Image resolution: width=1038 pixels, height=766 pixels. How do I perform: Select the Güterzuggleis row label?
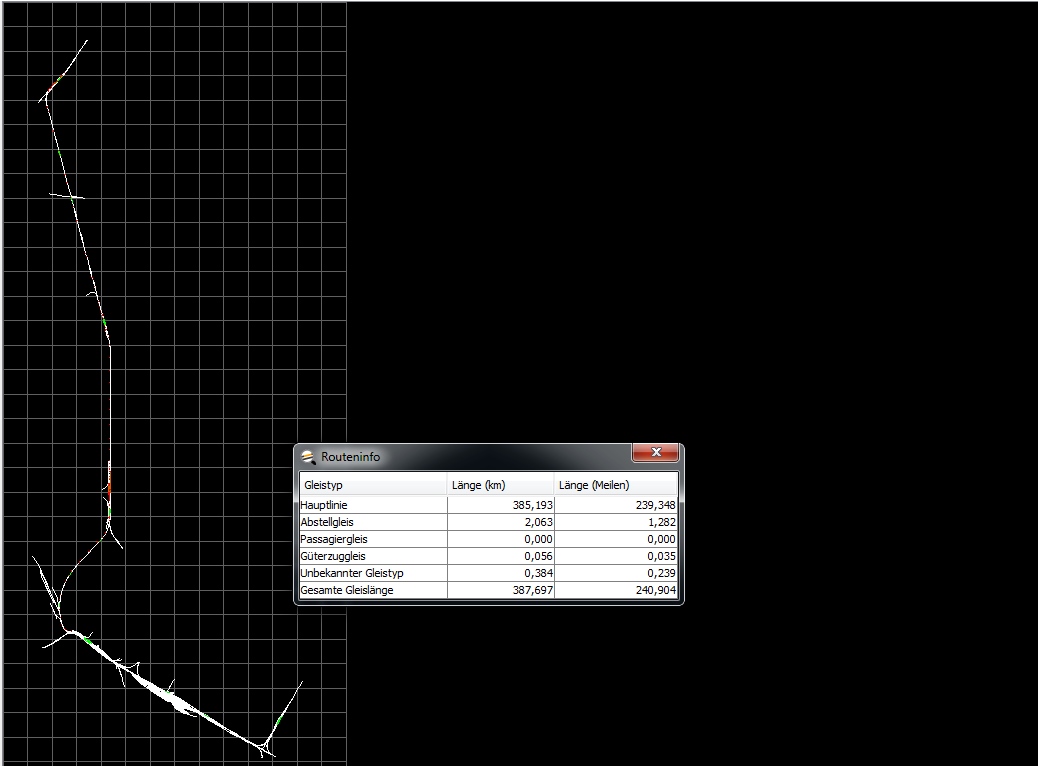point(333,556)
